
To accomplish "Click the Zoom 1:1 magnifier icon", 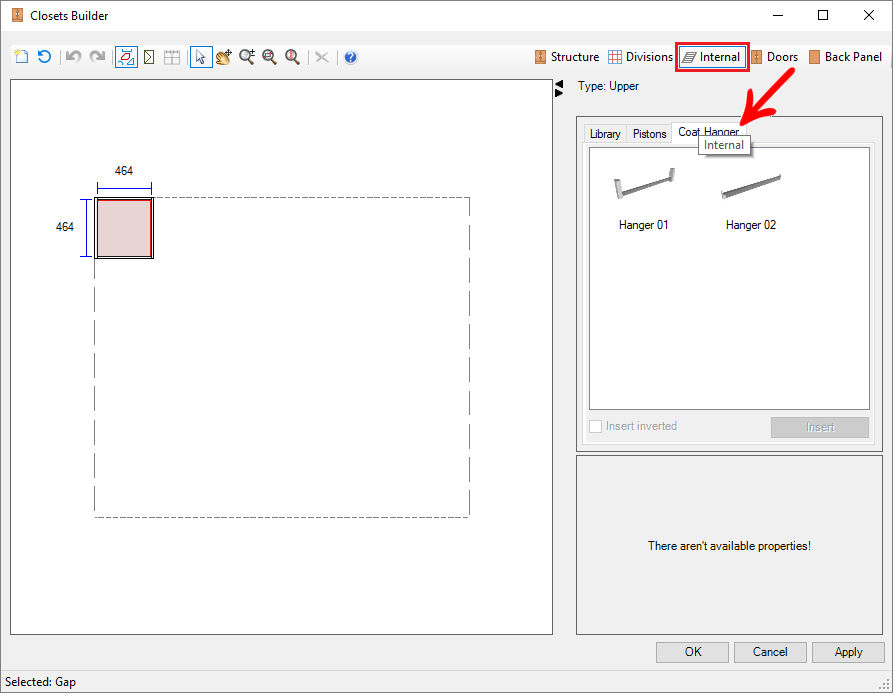I will click(292, 56).
